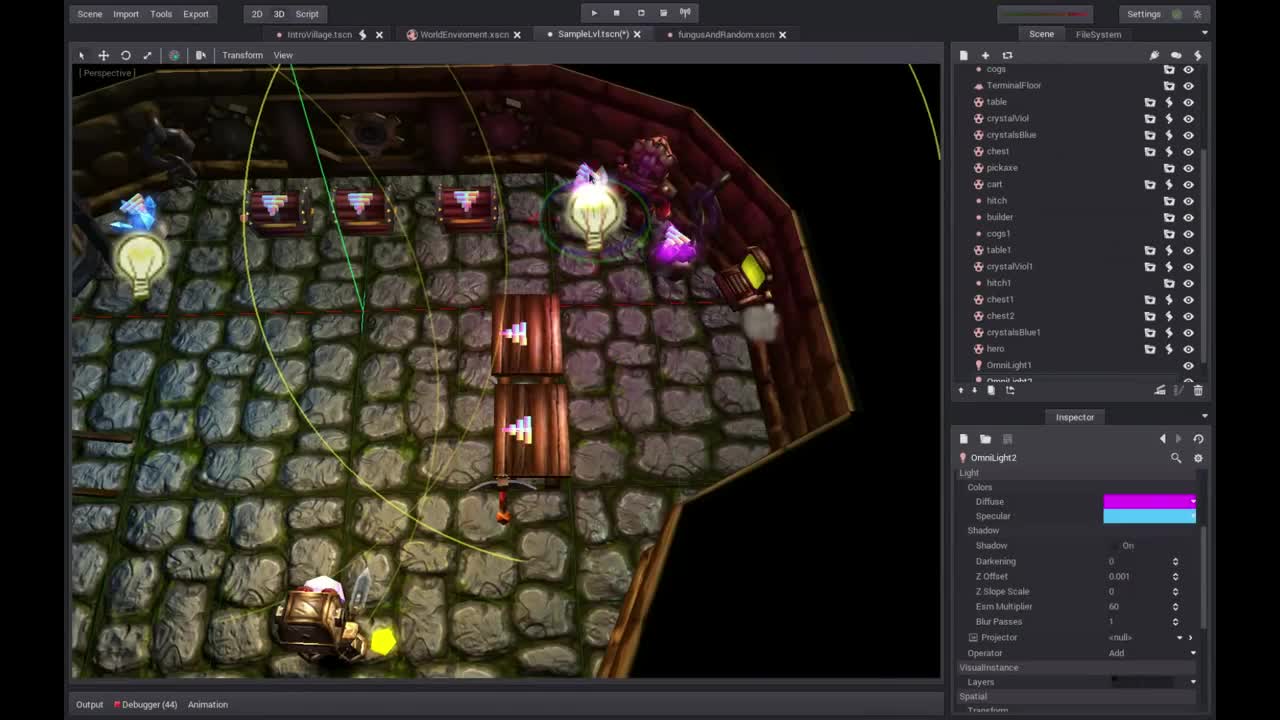Image resolution: width=1280 pixels, height=720 pixels.
Task: Switch to Script editor view
Action: (307, 14)
